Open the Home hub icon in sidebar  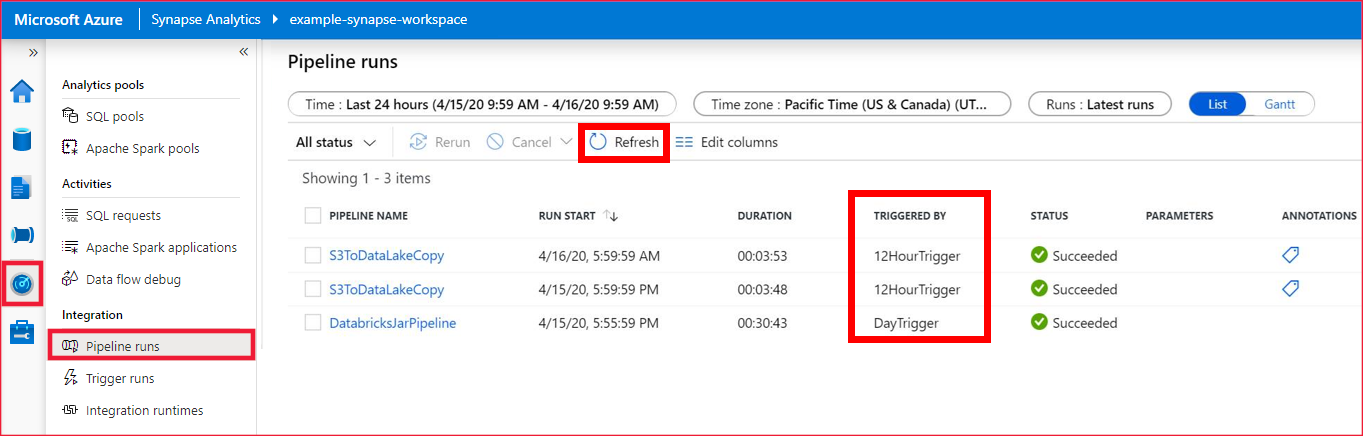[x=22, y=91]
